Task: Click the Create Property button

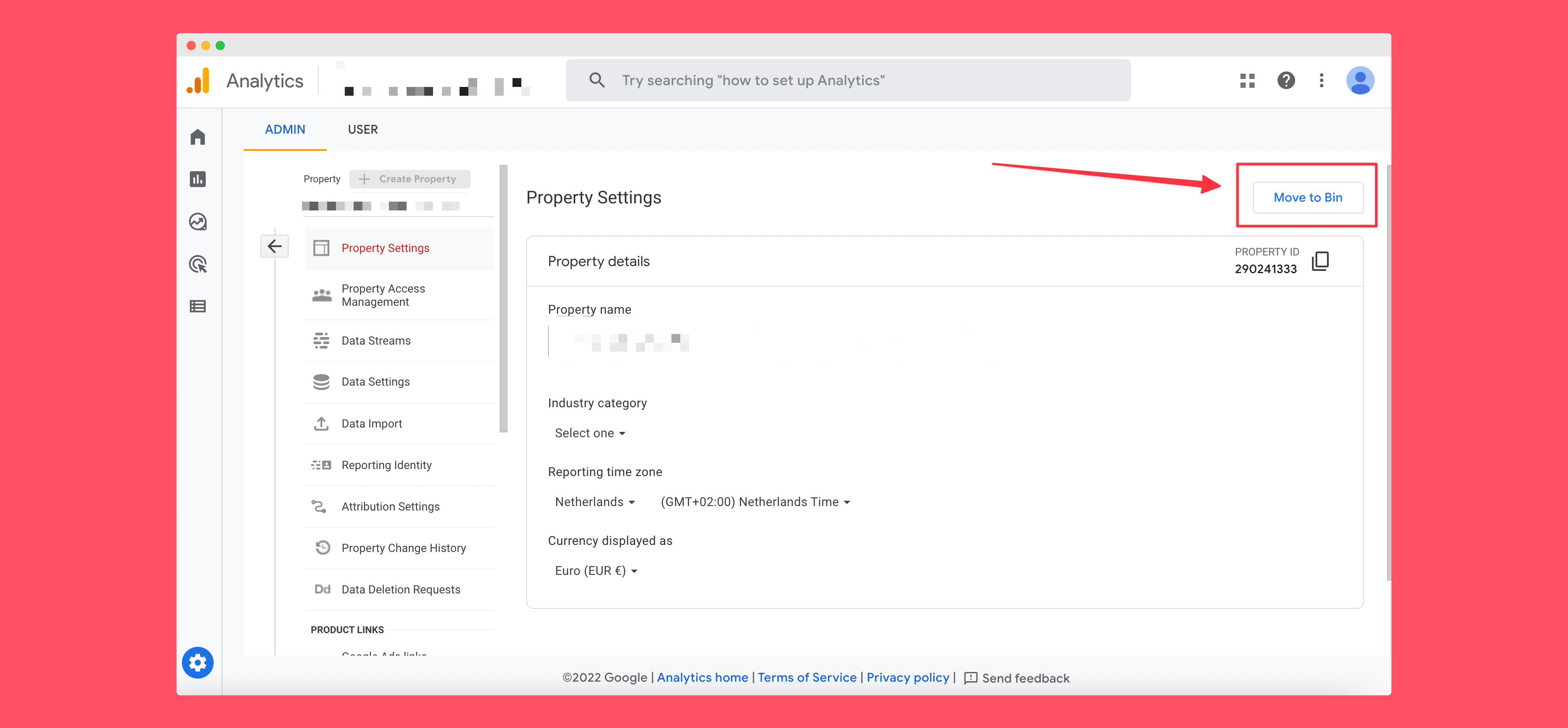Action: click(410, 179)
